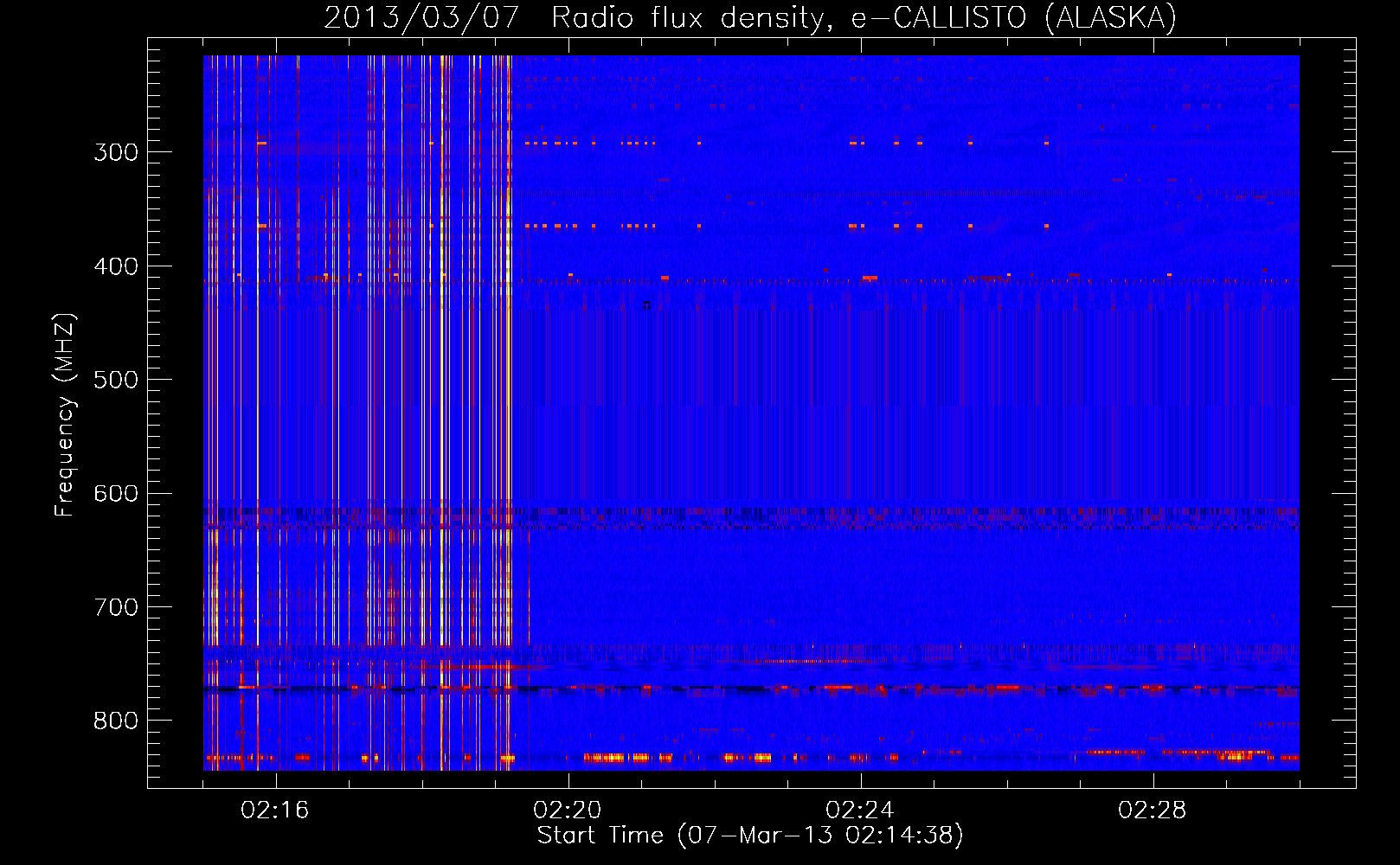Click the 600 frequency tick label
The width and height of the screenshot is (1400, 865).
pyautogui.click(x=116, y=494)
